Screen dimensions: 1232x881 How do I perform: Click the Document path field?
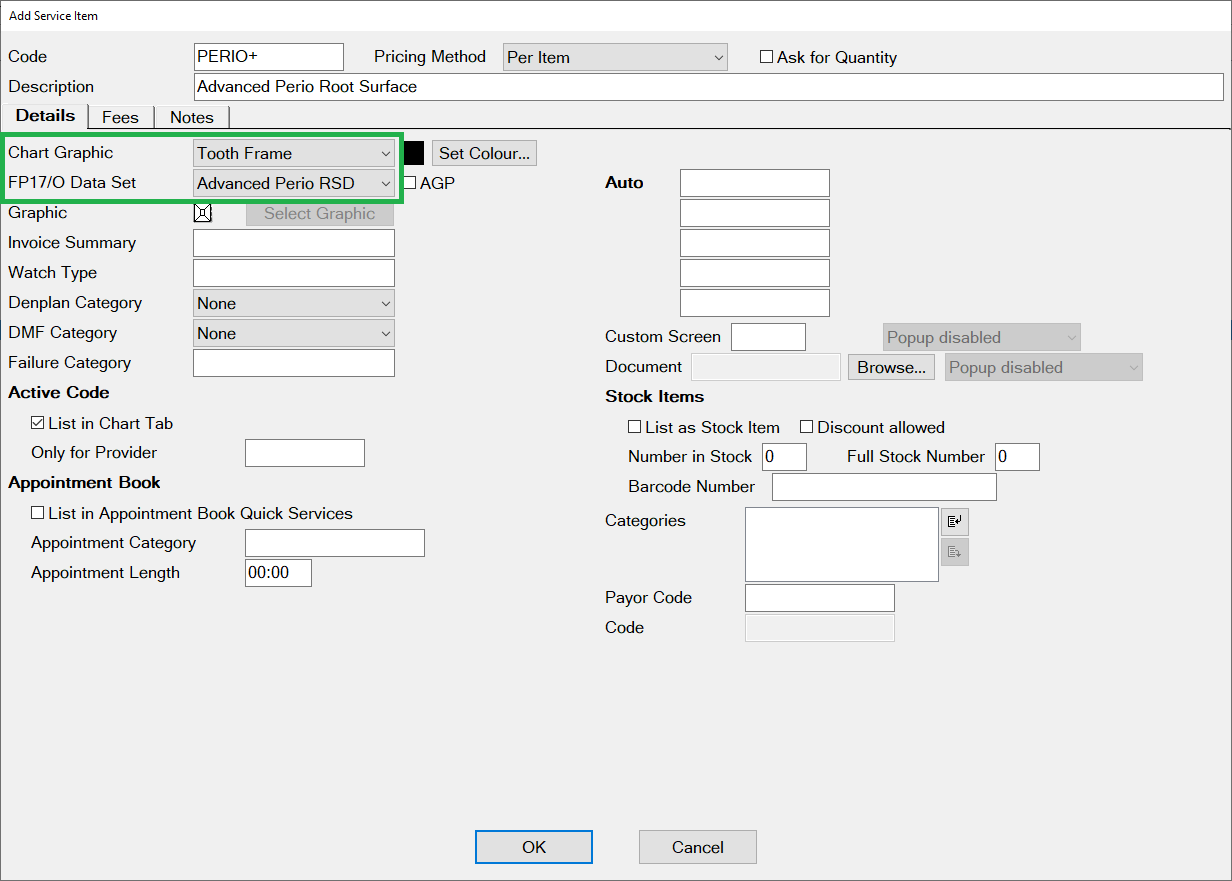tap(766, 367)
